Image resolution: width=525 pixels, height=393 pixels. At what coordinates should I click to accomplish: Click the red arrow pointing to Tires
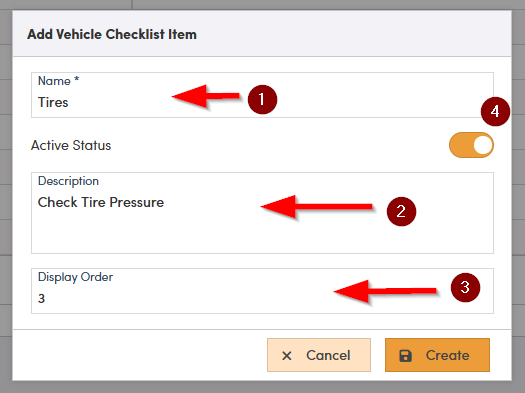point(206,96)
